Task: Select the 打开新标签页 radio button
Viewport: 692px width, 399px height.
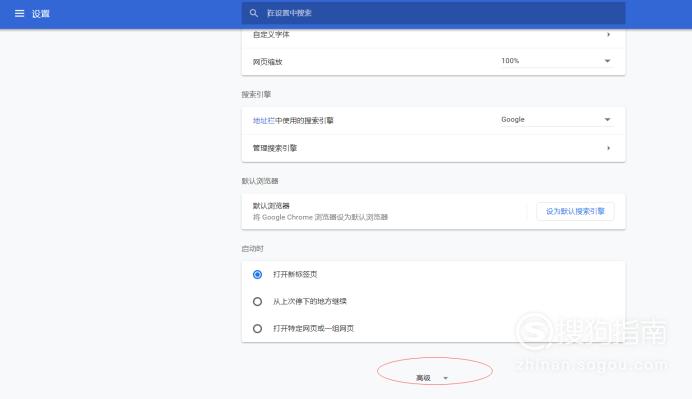Action: (x=257, y=275)
